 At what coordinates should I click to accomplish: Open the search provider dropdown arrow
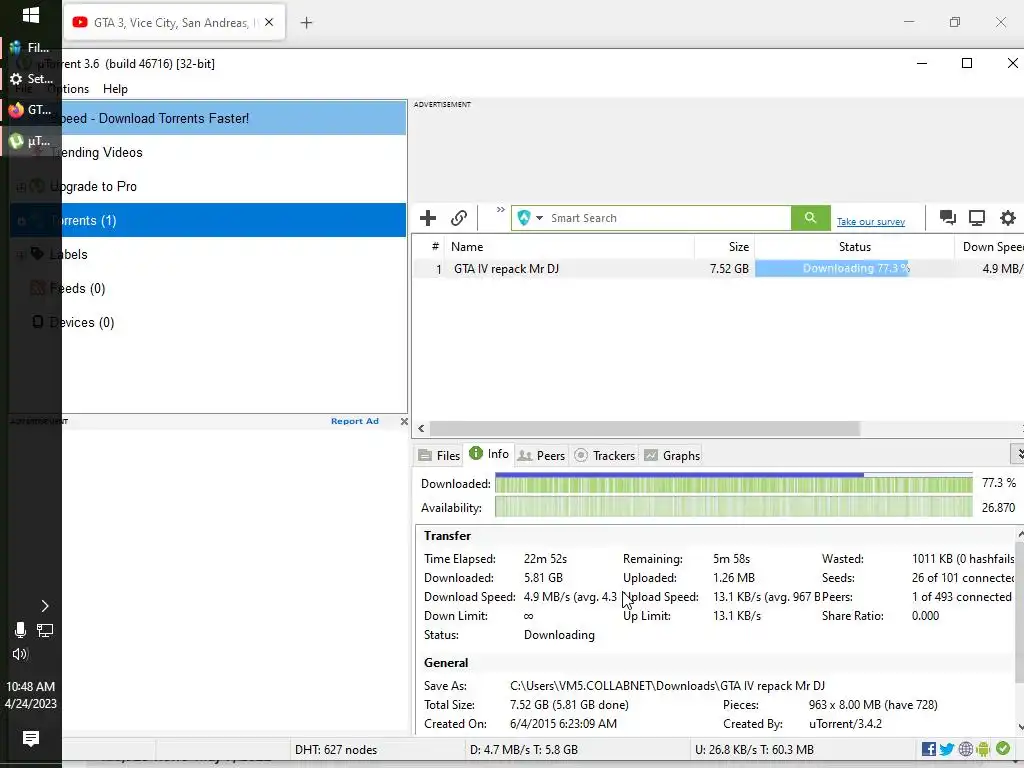pyautogui.click(x=539, y=218)
